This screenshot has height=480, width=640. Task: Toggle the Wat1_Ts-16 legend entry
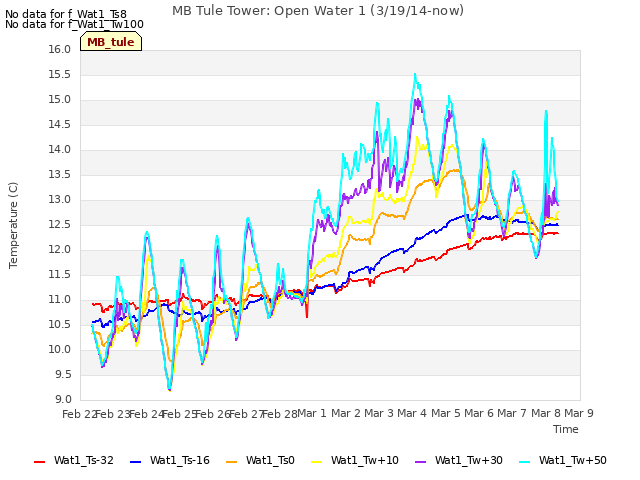pos(169,461)
